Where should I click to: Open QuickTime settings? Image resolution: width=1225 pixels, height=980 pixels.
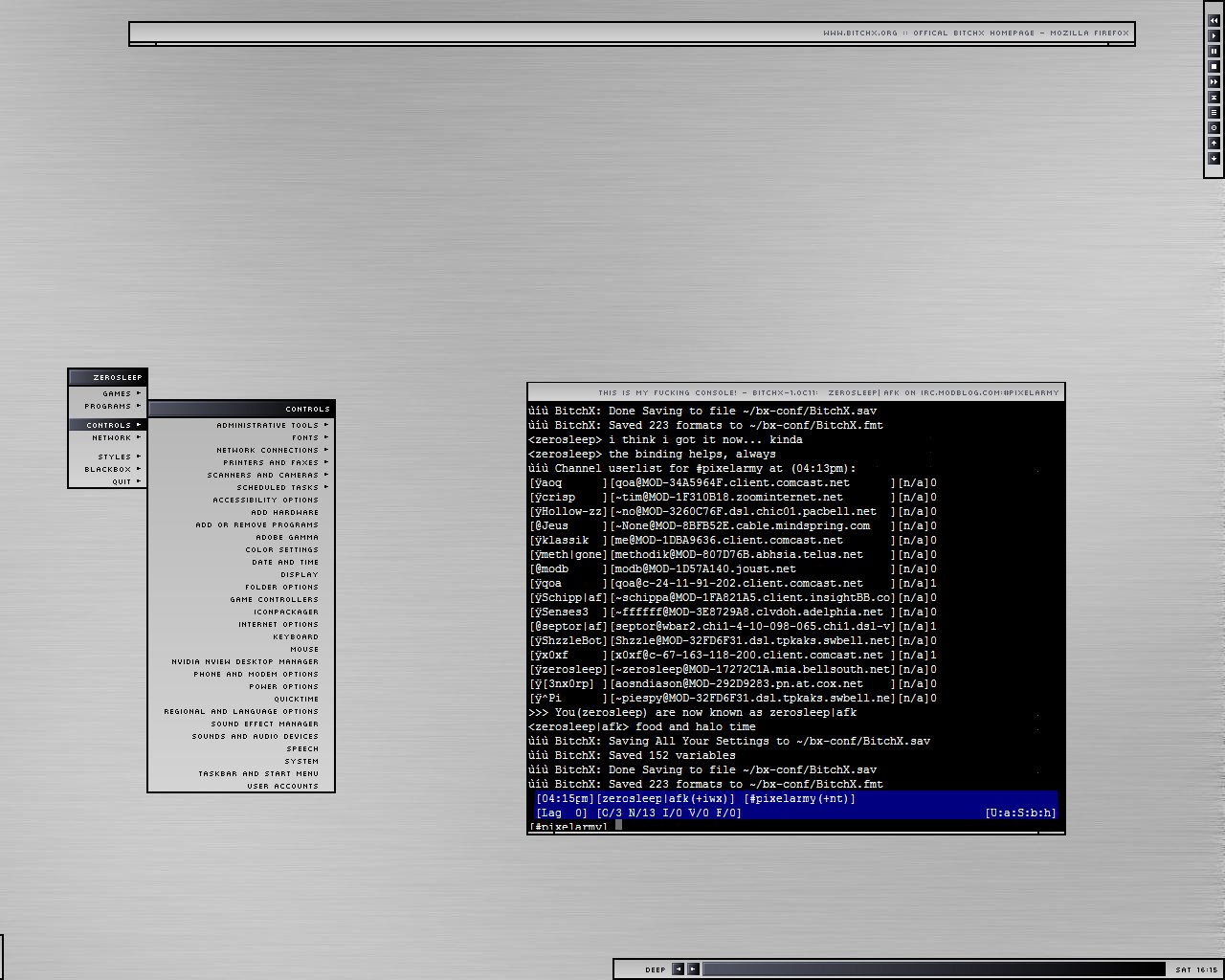coord(240,699)
